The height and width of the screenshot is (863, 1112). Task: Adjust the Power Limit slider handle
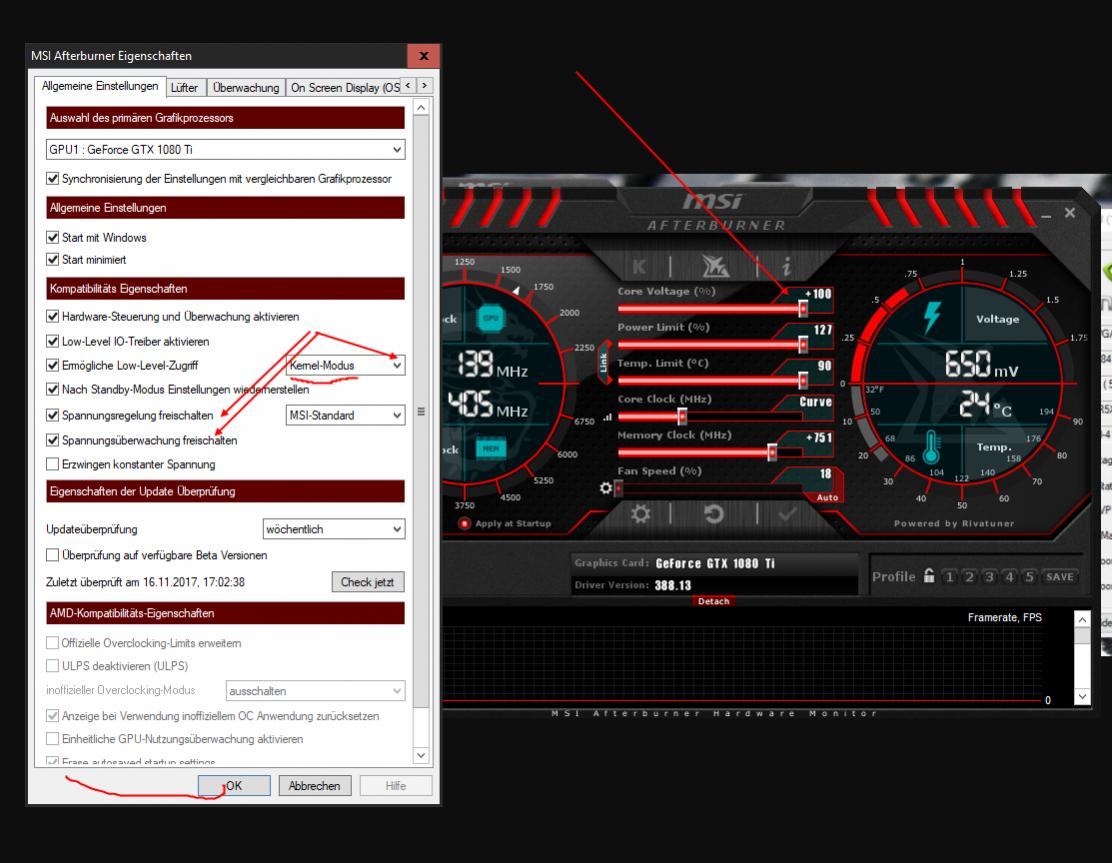[803, 345]
